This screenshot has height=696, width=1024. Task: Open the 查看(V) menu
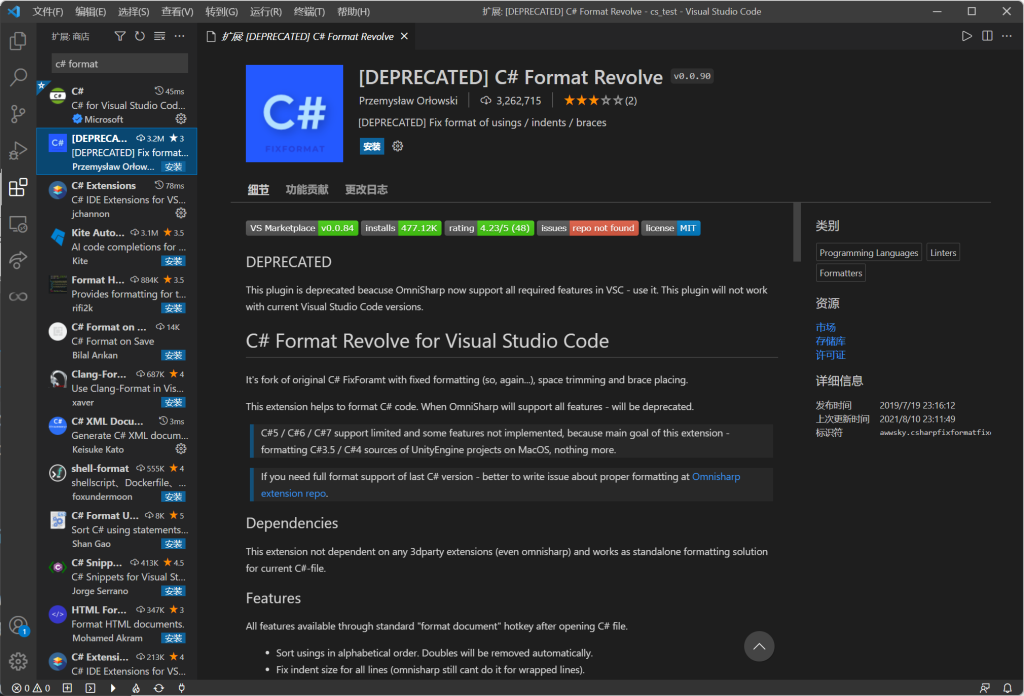pos(178,12)
